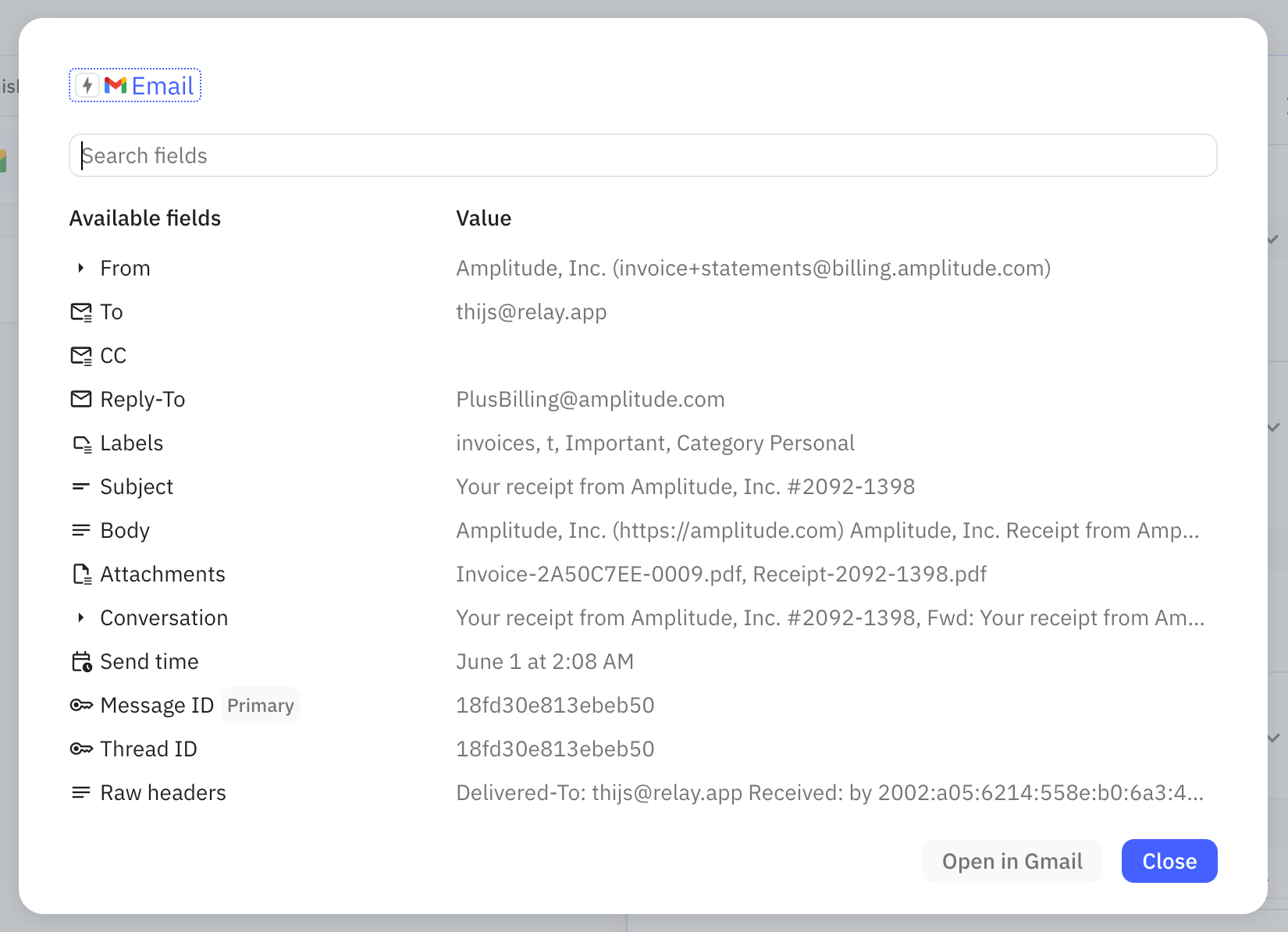Click the lightning bolt trigger icon
Viewport: 1288px width, 932px height.
87,85
